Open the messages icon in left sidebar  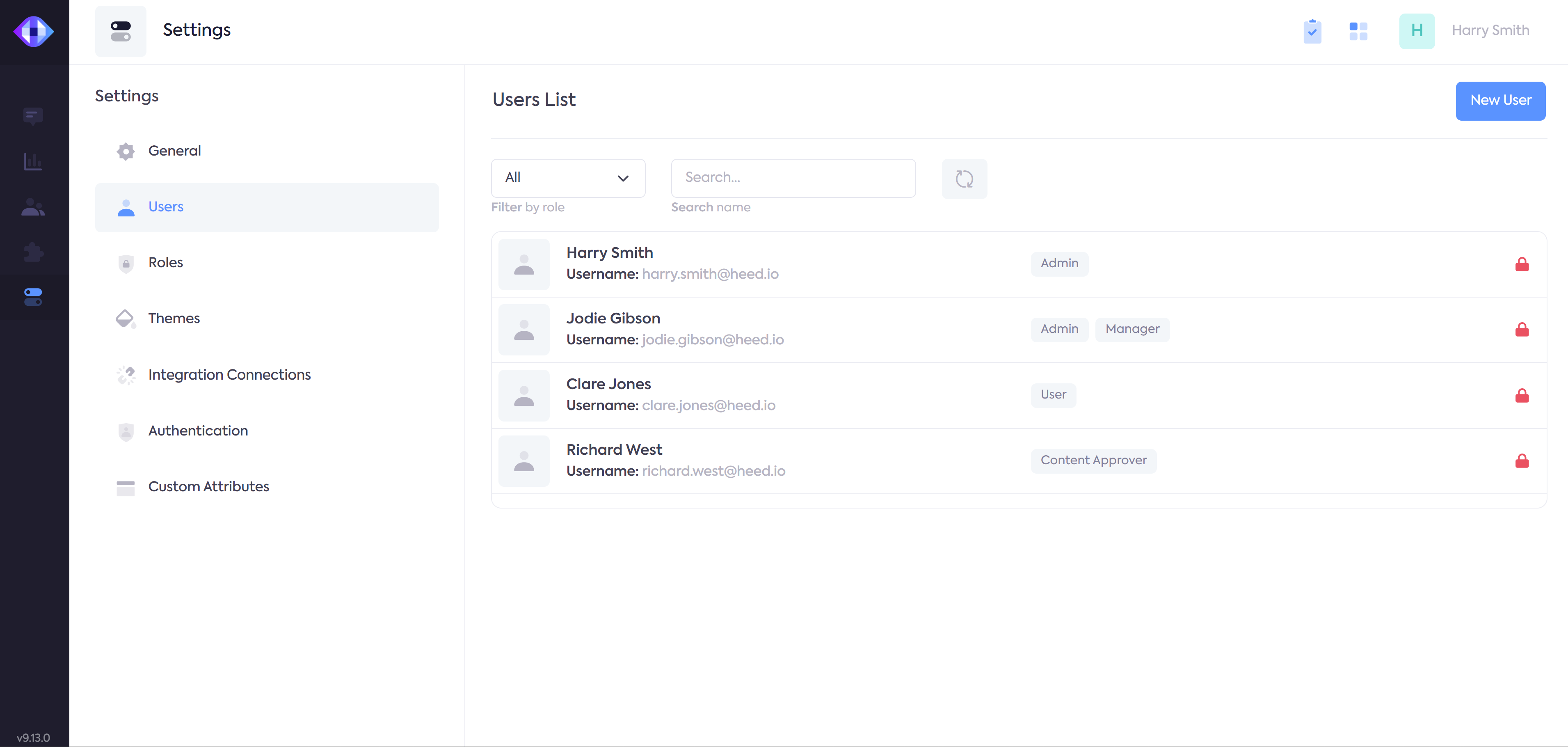click(x=33, y=116)
